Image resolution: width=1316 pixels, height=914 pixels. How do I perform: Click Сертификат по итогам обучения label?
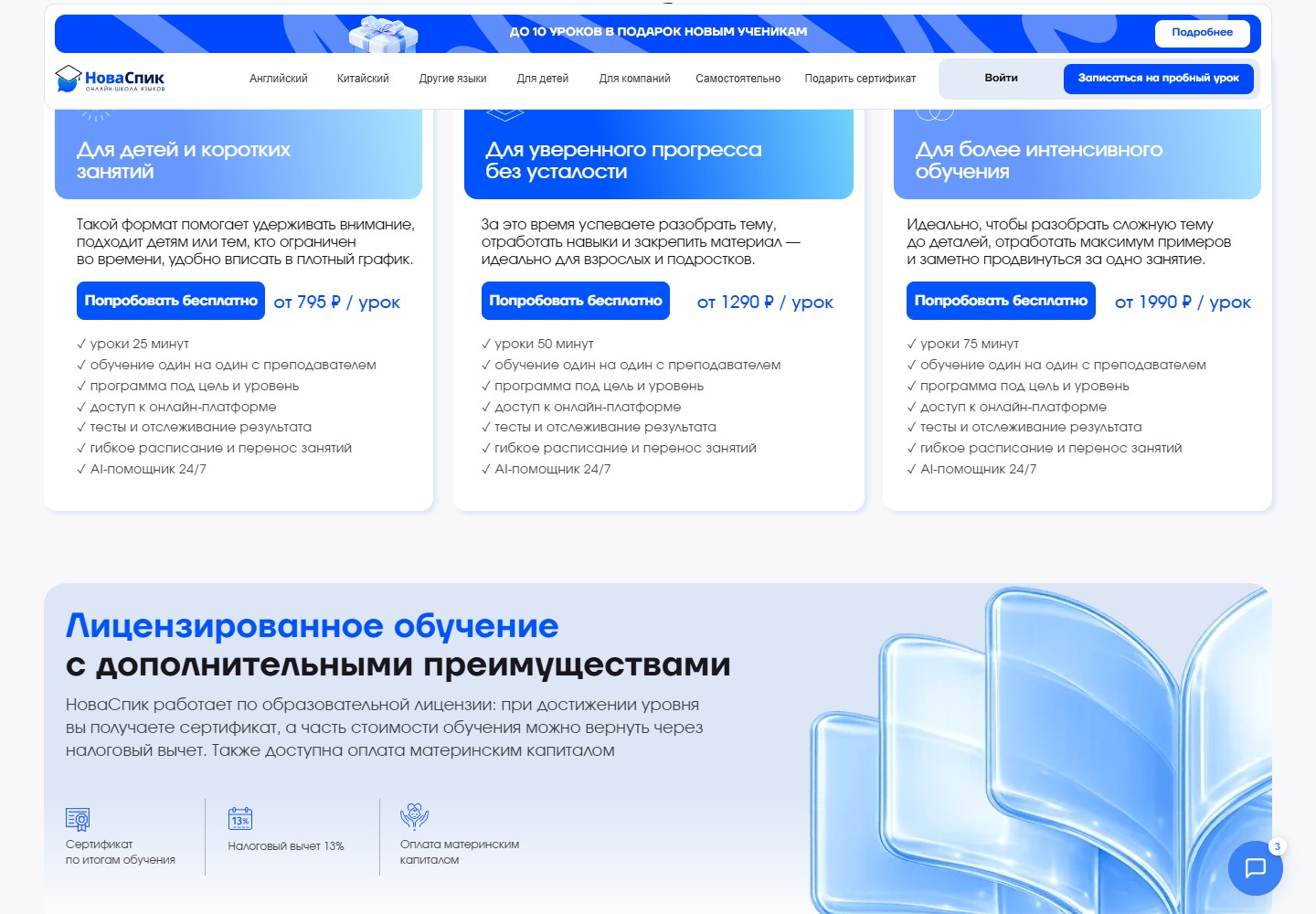[121, 852]
